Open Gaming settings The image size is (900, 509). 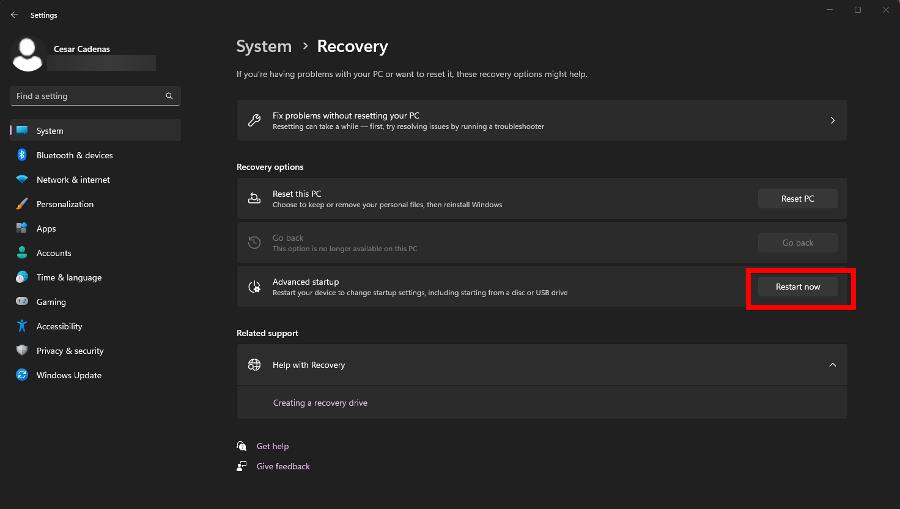[x=95, y=302]
